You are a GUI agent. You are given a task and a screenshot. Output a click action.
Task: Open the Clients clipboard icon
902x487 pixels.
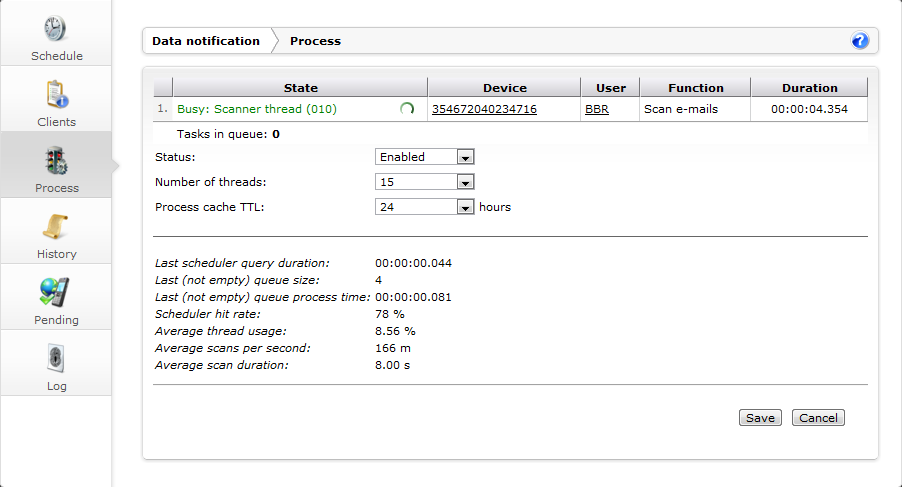click(x=56, y=95)
